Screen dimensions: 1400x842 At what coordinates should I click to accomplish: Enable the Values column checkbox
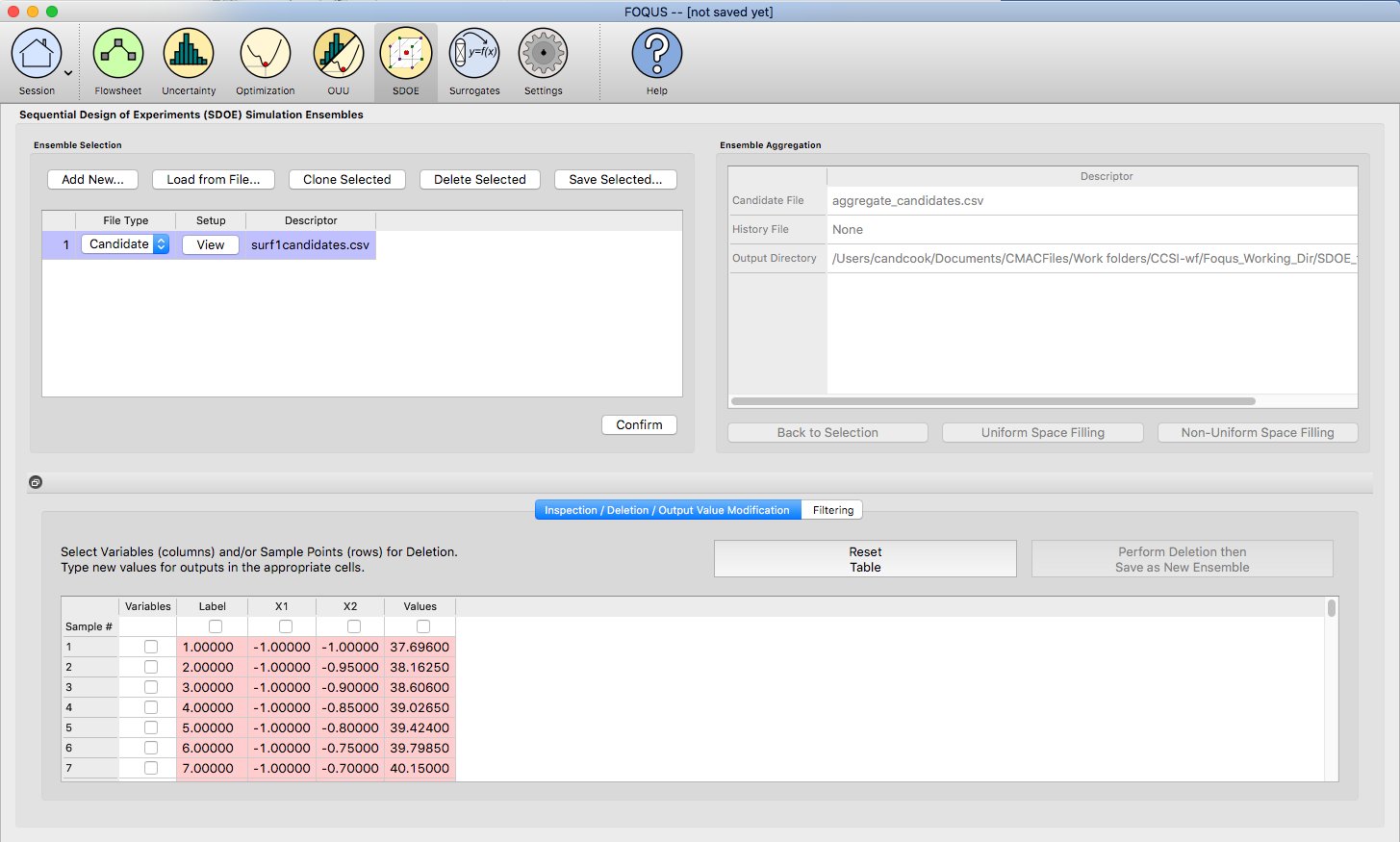(x=423, y=626)
